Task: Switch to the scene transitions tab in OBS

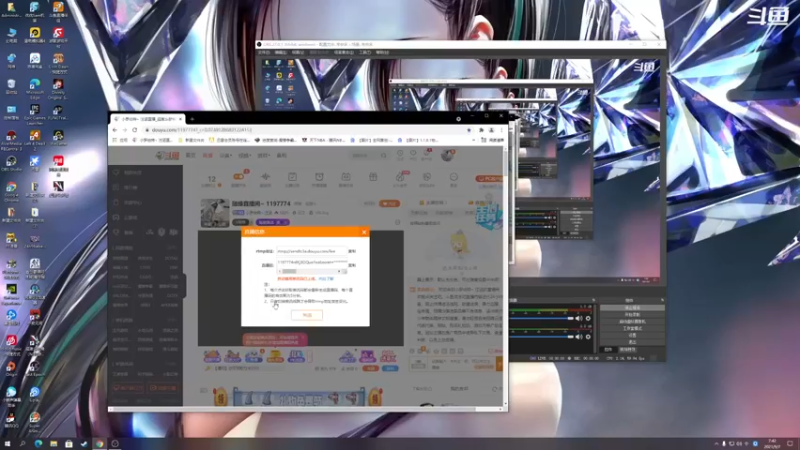Action: 628,349
